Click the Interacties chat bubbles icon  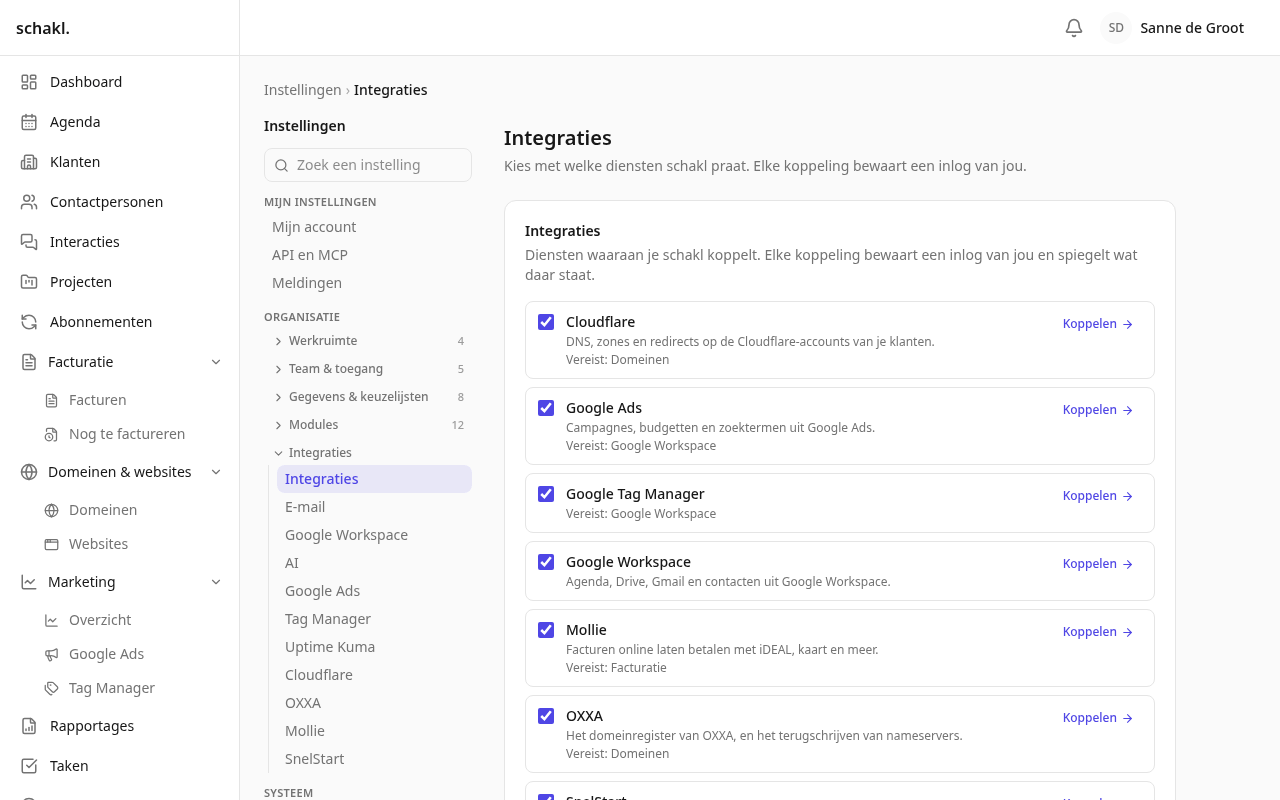[29, 242]
